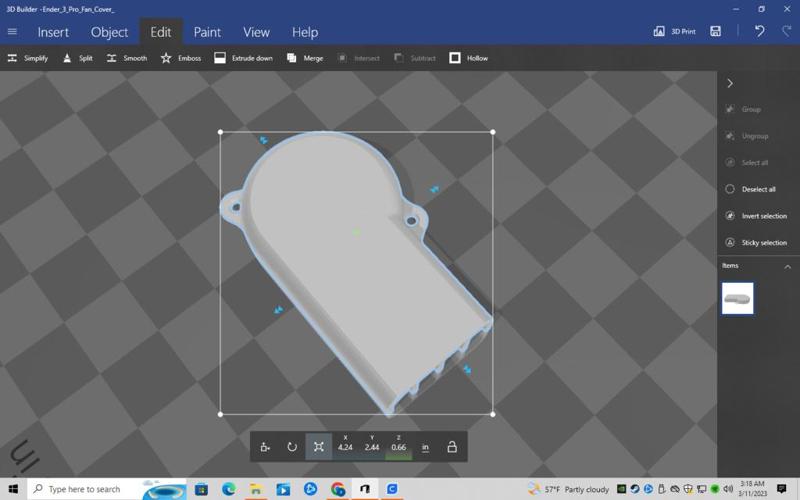Image resolution: width=800 pixels, height=500 pixels.
Task: Click the Subtract tool
Action: (415, 58)
